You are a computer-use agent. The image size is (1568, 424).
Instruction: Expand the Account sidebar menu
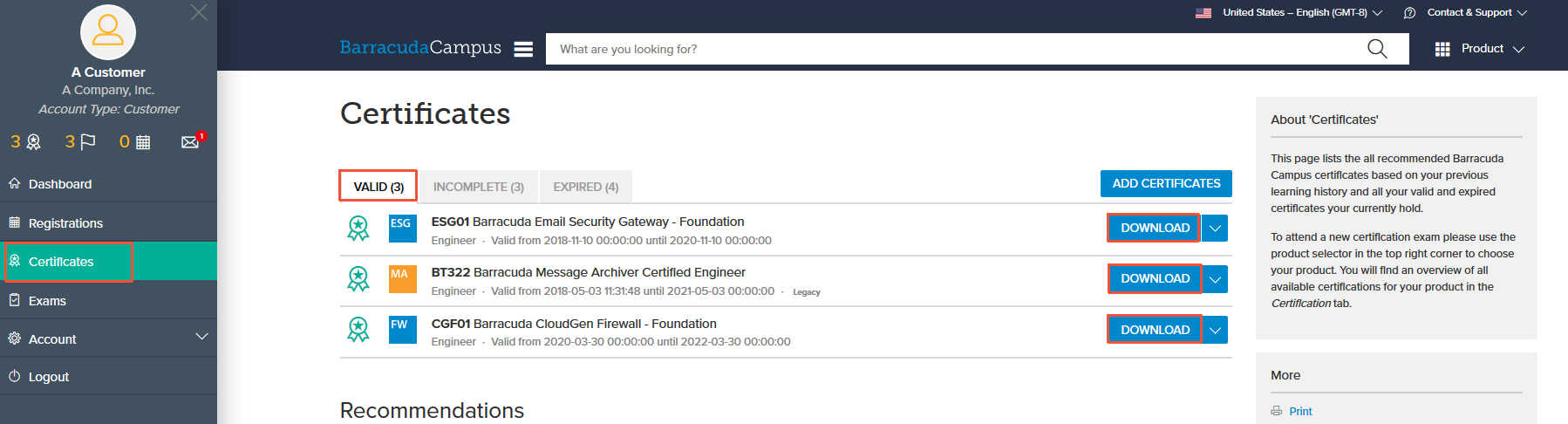[108, 339]
